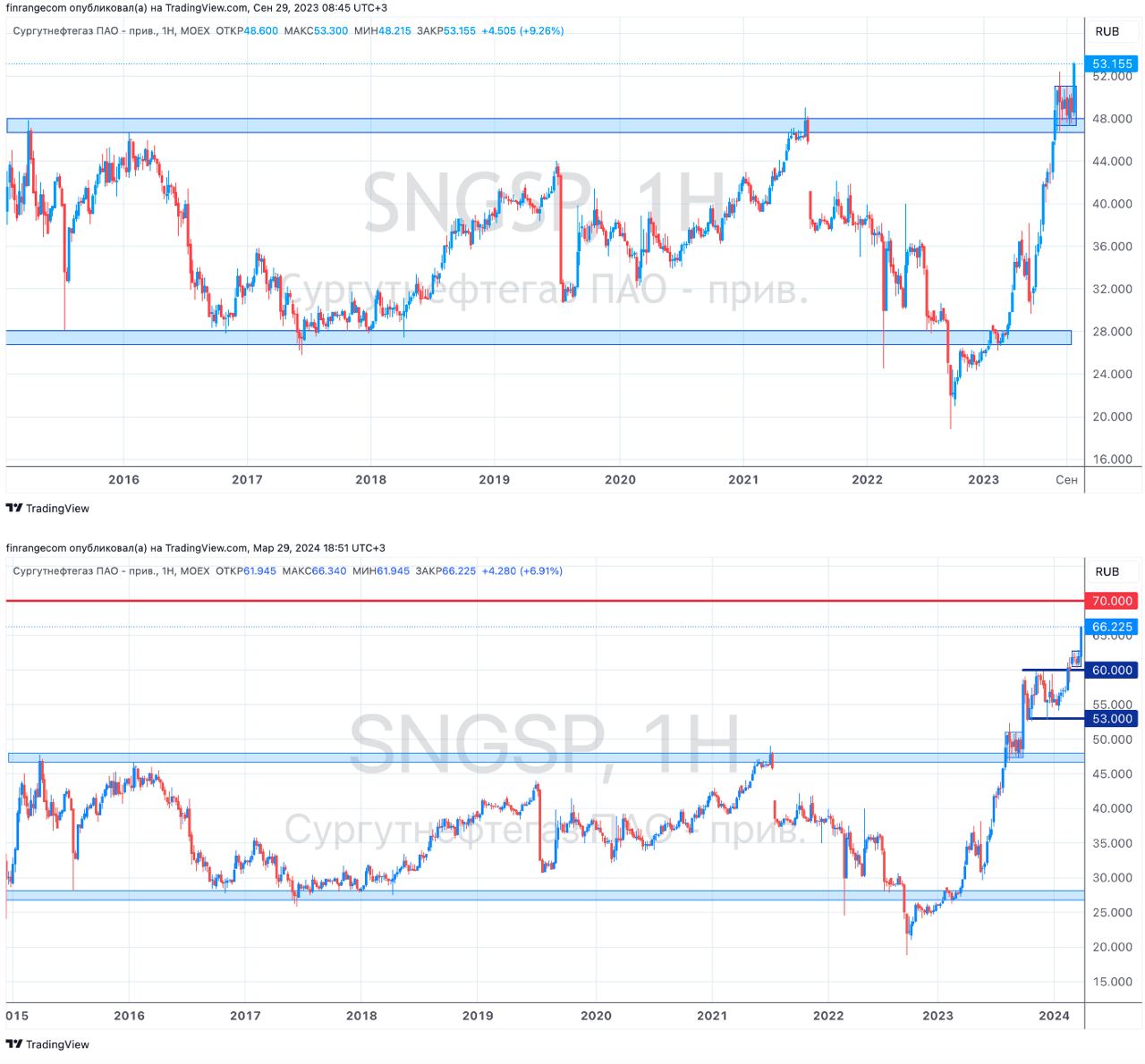
Task: Click the 32.000 price axis label
Action: click(x=1112, y=289)
